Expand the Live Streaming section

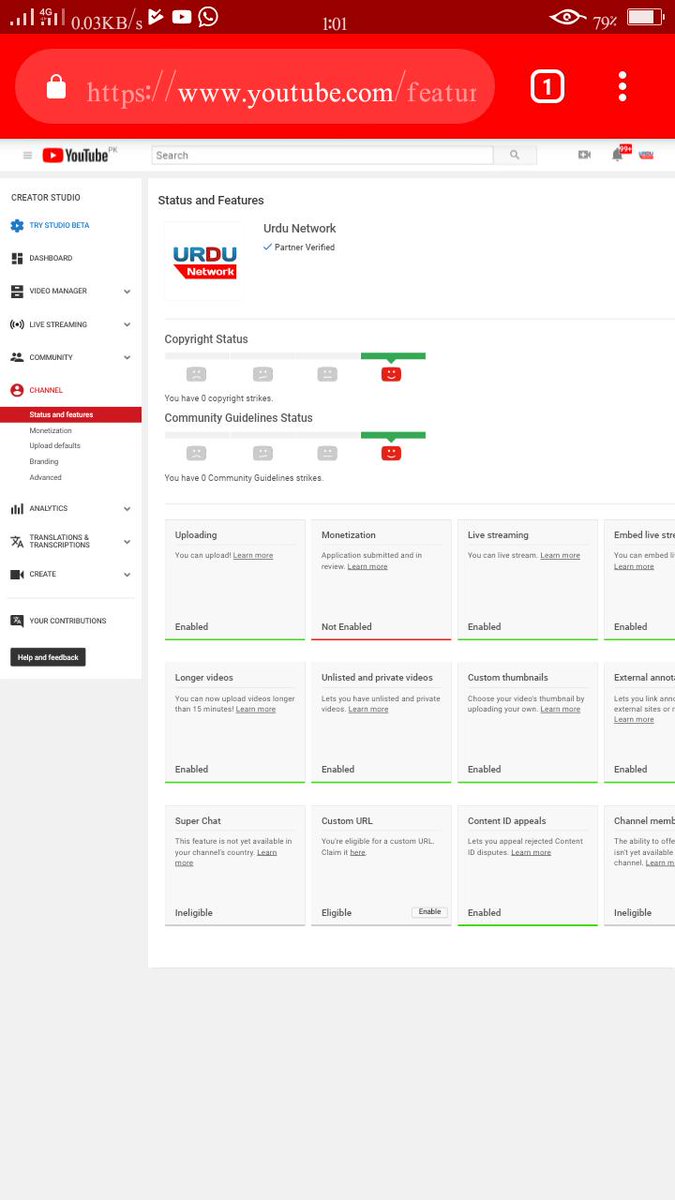(127, 325)
